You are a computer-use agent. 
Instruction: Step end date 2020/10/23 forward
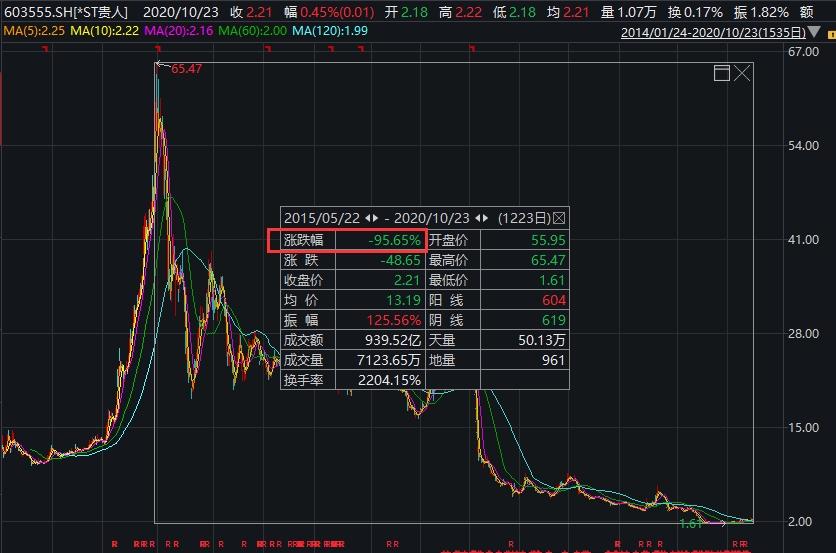pos(487,218)
